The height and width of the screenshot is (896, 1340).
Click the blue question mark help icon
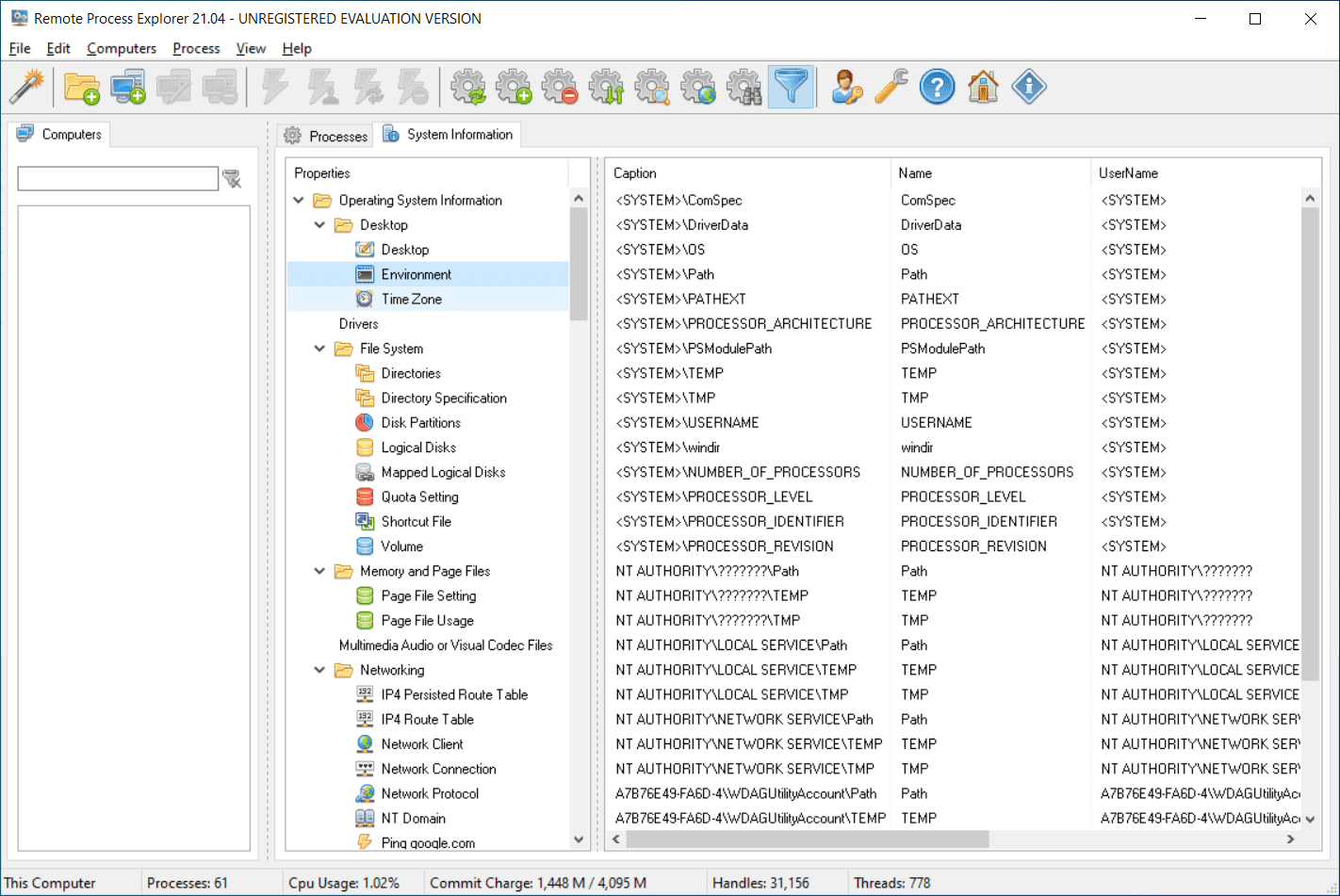pyautogui.click(x=938, y=87)
